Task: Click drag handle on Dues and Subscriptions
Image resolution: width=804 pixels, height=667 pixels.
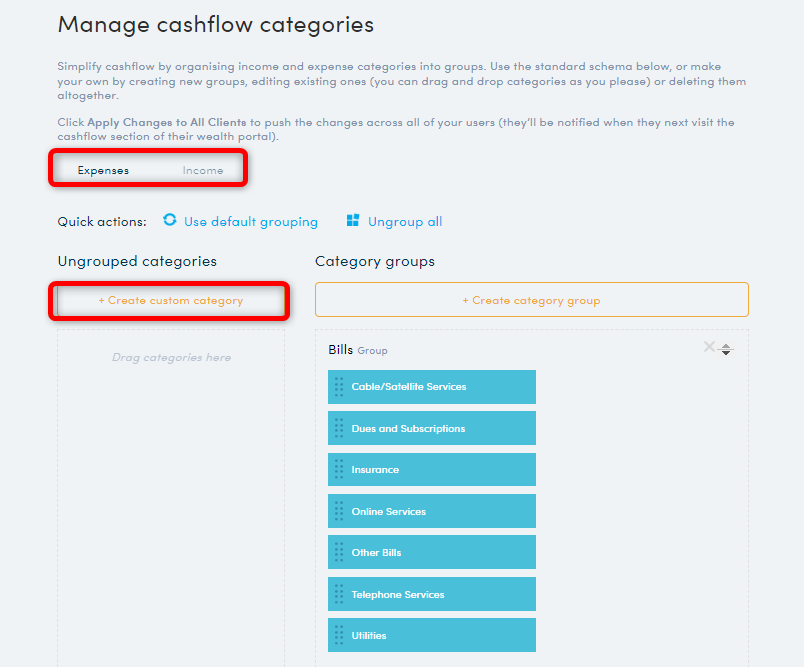Action: [339, 428]
